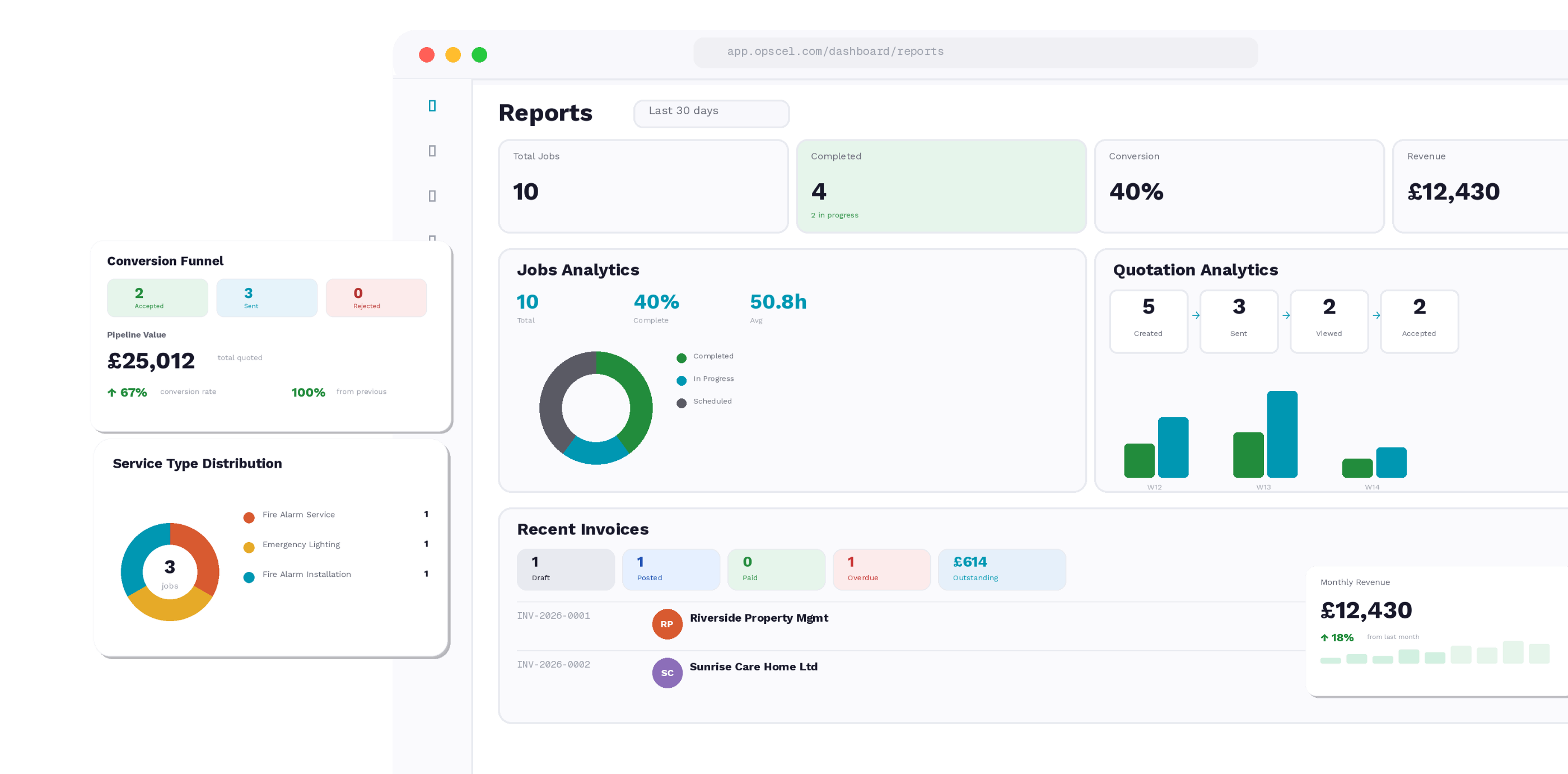Select the highlighted teal icon in the sidebar
The width and height of the screenshot is (1568, 774).
pos(433,105)
